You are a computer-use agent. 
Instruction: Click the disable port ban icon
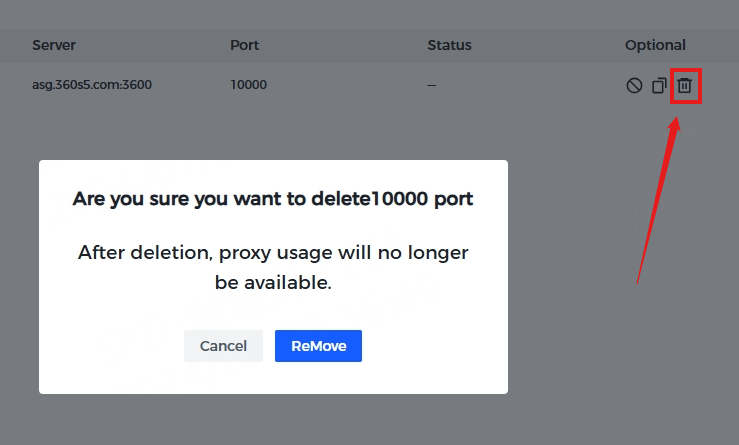(x=634, y=86)
